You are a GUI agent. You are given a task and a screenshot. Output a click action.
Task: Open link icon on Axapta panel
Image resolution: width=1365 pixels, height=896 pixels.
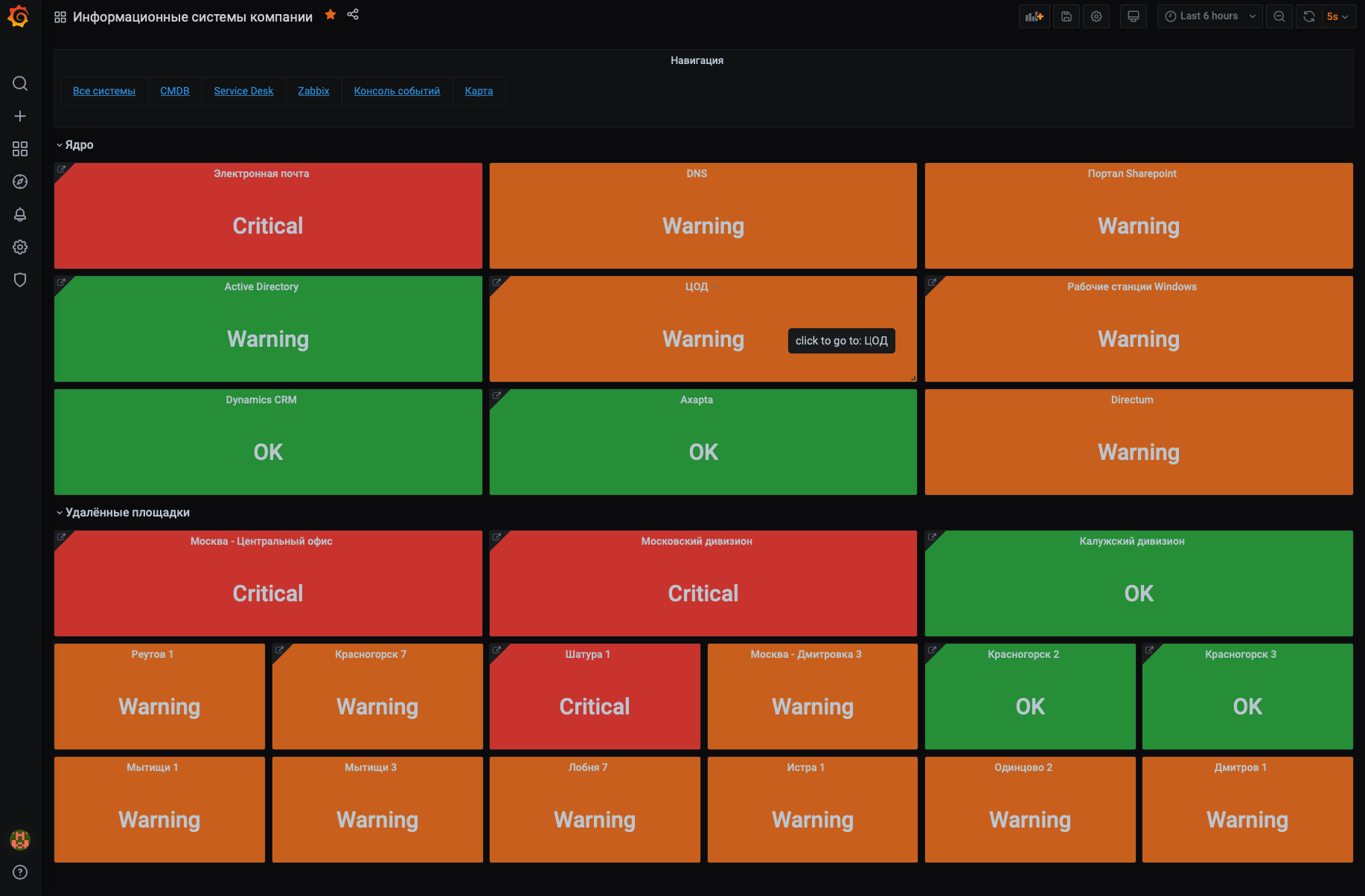tap(496, 396)
